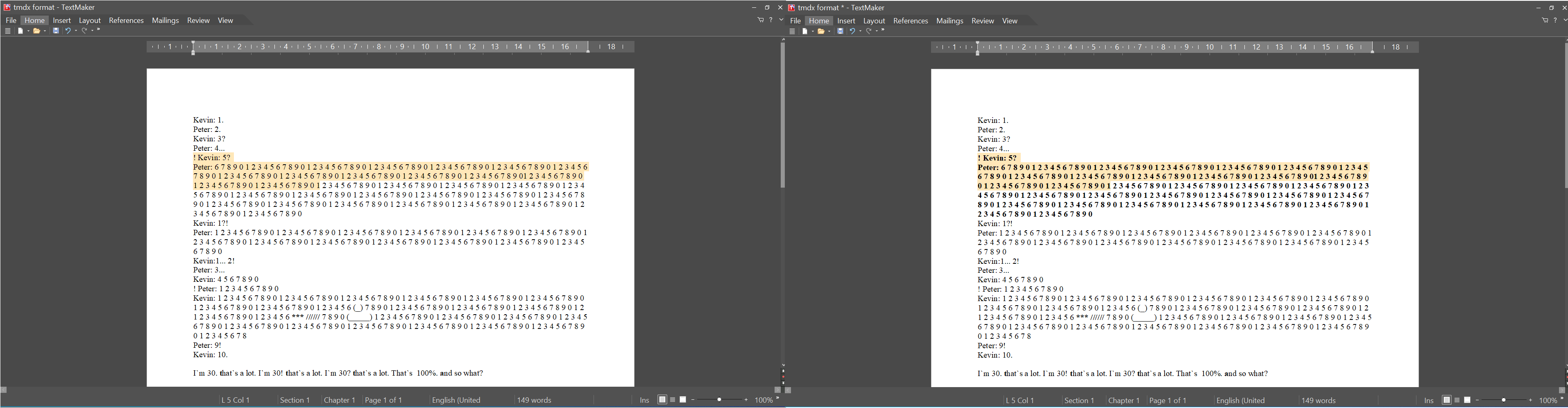
Task: Click the Undo arrow in the right window
Action: [x=852, y=31]
